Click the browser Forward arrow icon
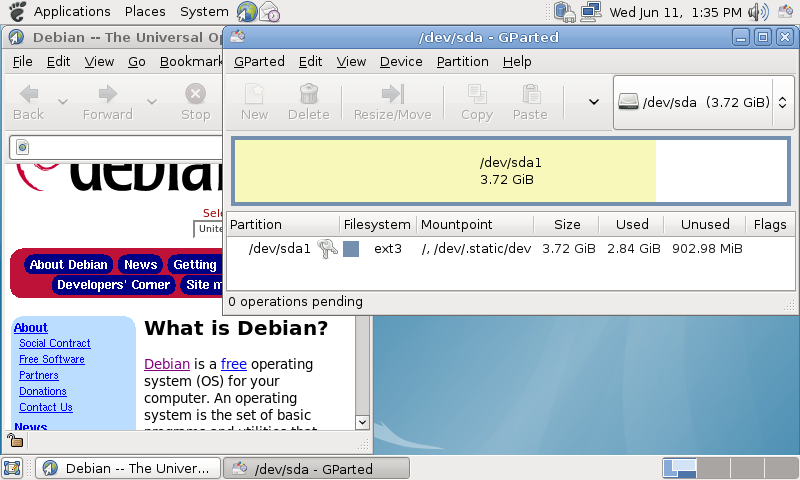Viewport: 800px width, 480px height. tap(108, 94)
